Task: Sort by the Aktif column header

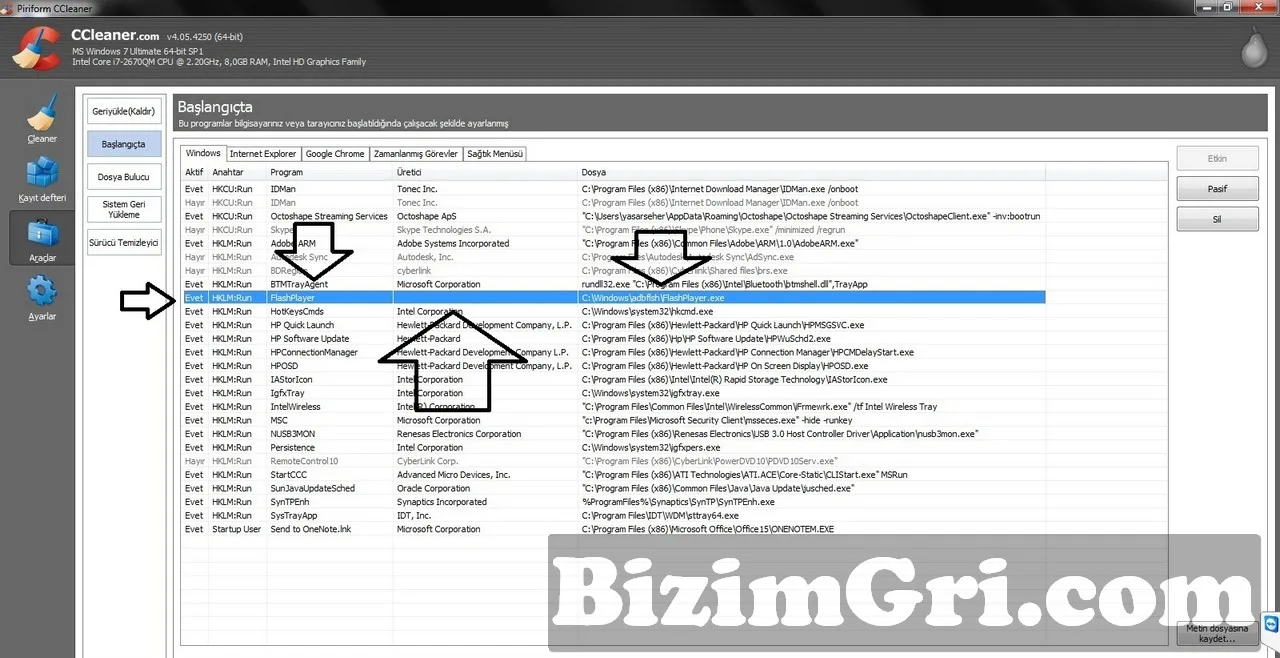Action: point(195,173)
